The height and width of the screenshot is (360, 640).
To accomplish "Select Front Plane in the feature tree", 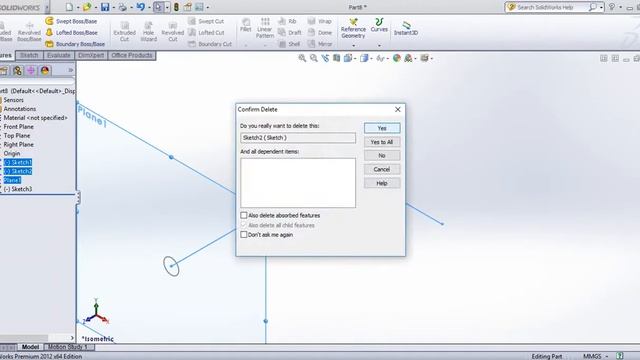I will point(18,127).
